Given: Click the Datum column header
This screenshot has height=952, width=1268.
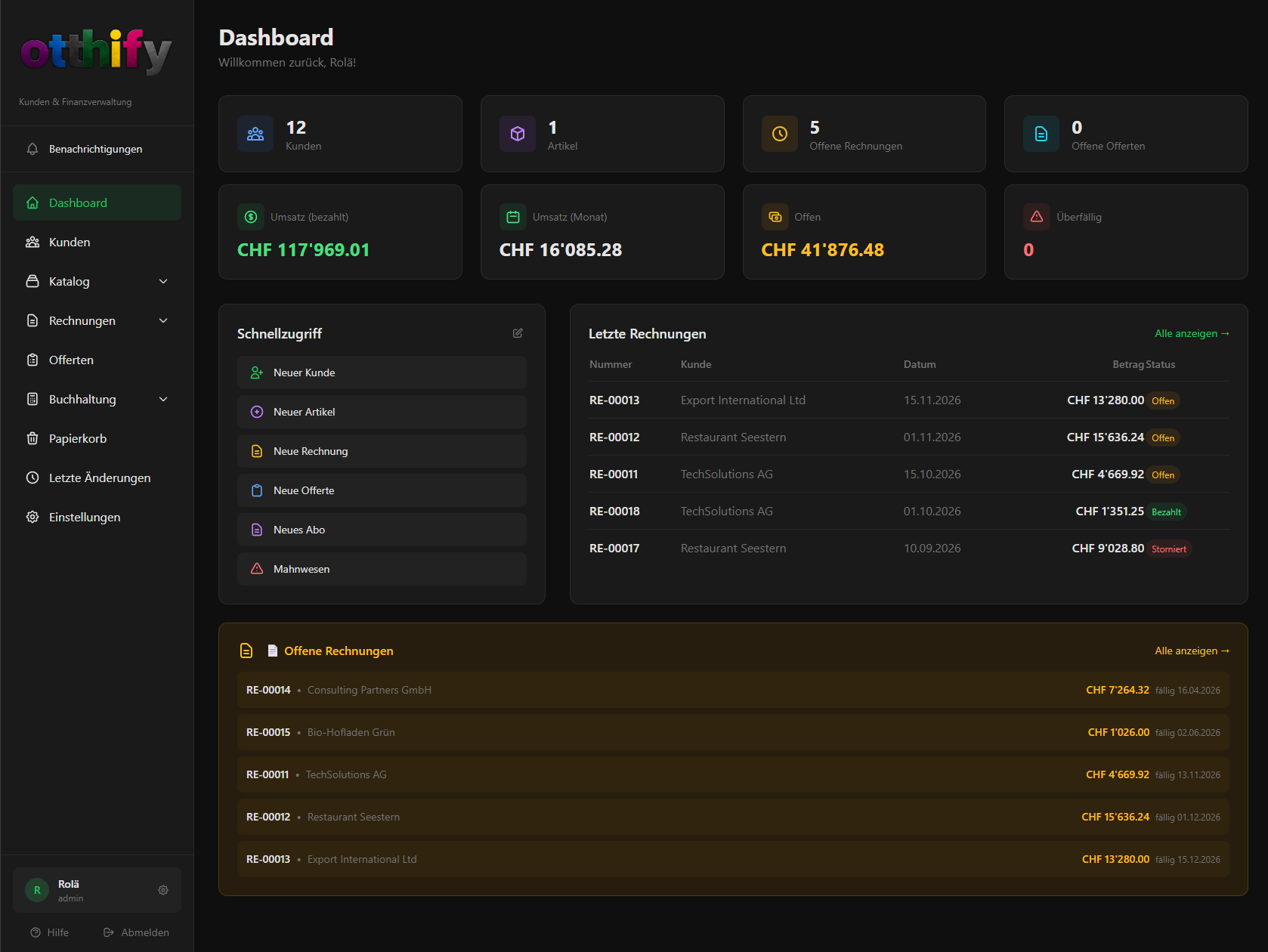Looking at the screenshot, I should point(920,364).
